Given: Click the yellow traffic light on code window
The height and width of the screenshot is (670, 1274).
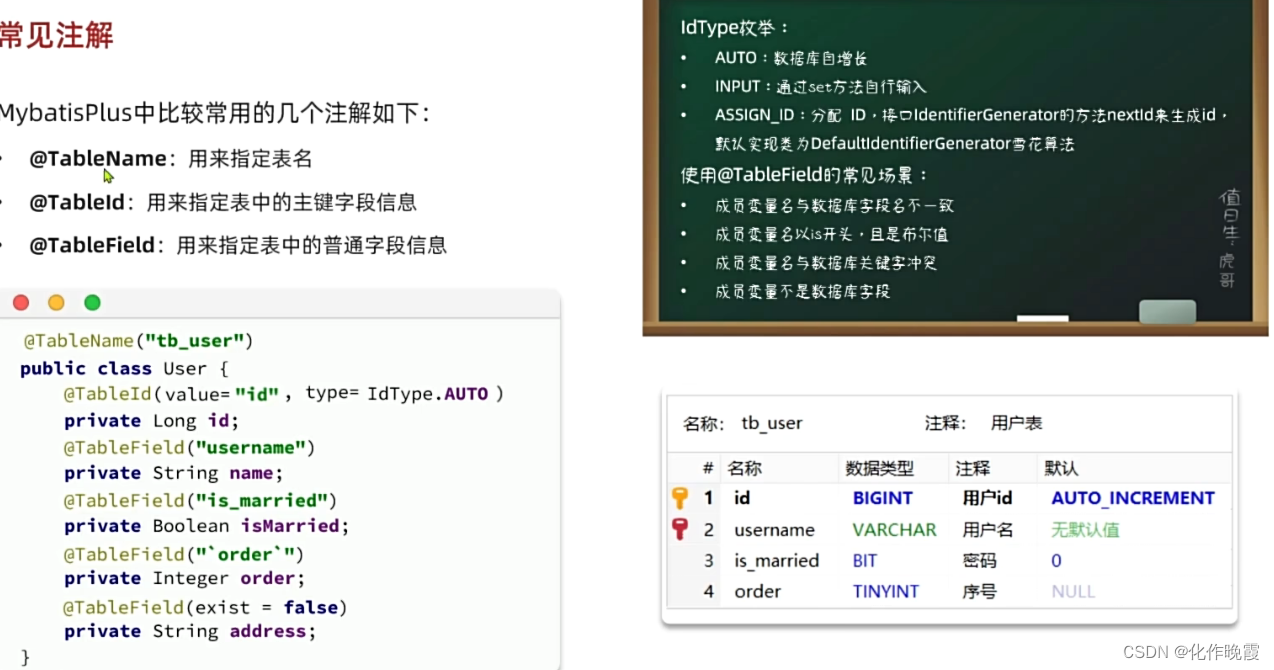Looking at the screenshot, I should point(56,302).
